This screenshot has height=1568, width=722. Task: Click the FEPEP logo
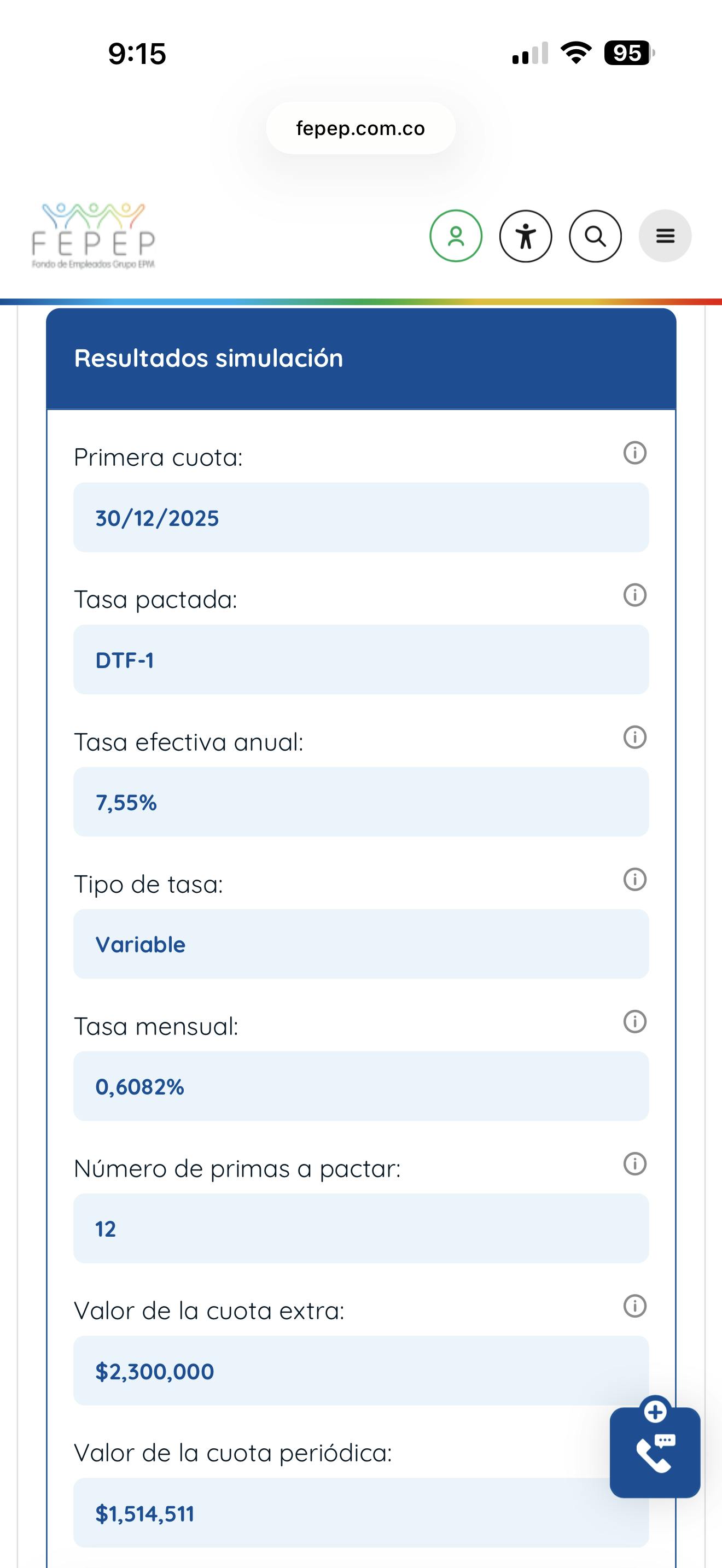click(x=93, y=236)
